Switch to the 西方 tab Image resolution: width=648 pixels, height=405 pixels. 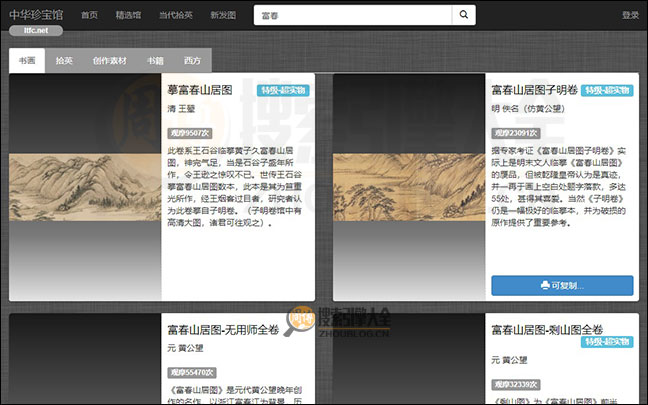click(192, 61)
